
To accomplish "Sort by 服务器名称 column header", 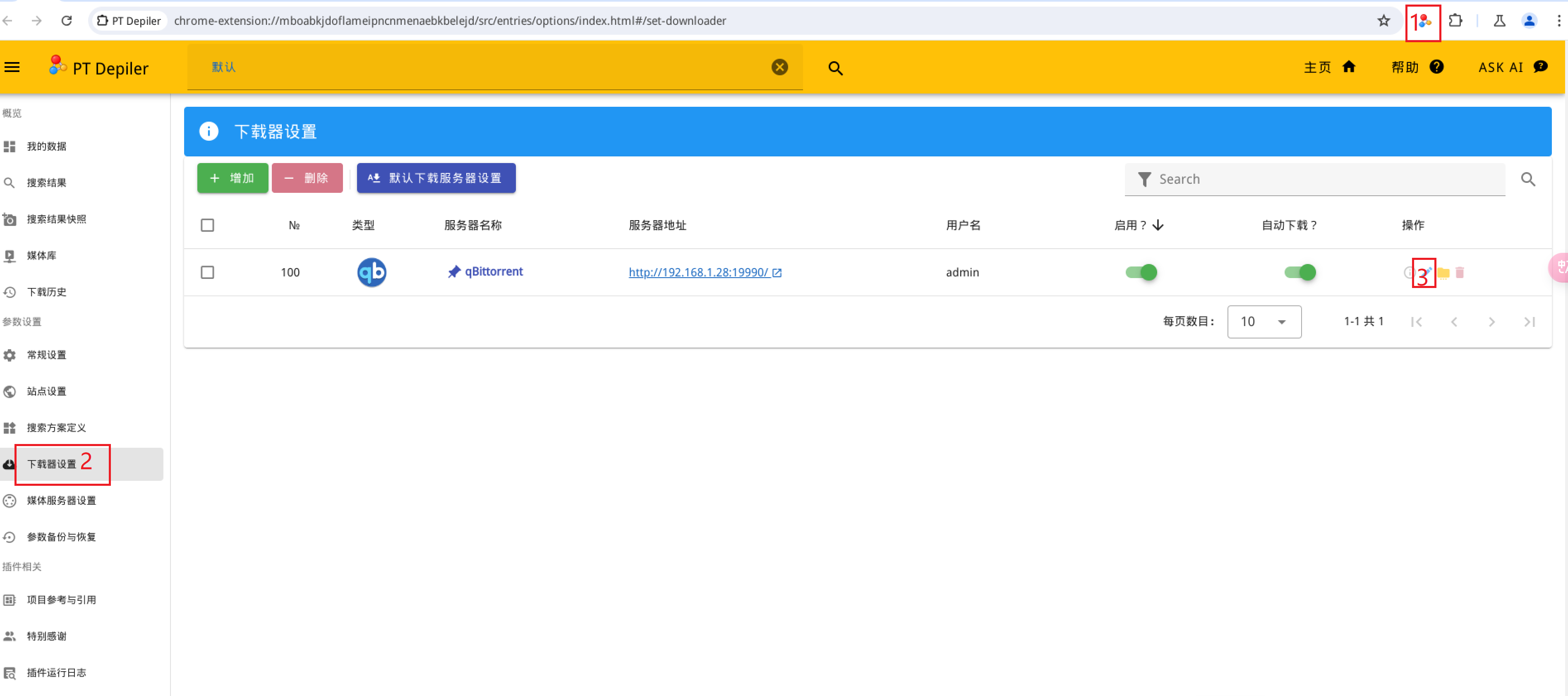I will point(472,225).
